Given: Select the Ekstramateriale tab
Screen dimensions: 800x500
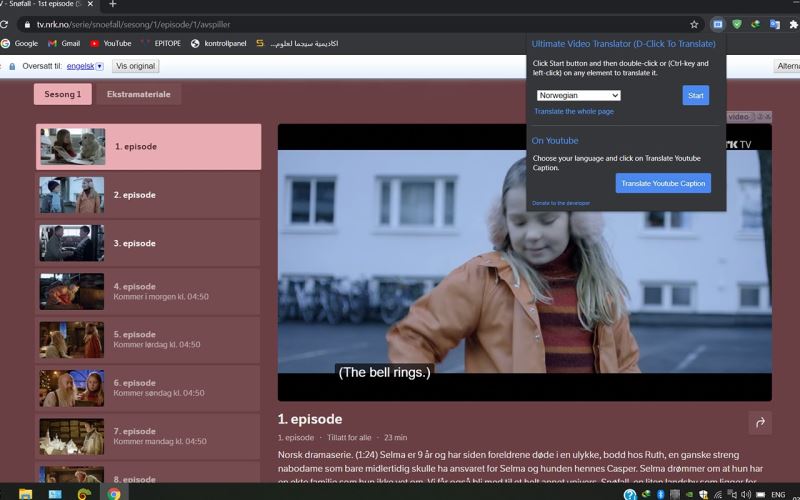Looking at the screenshot, I should [138, 94].
